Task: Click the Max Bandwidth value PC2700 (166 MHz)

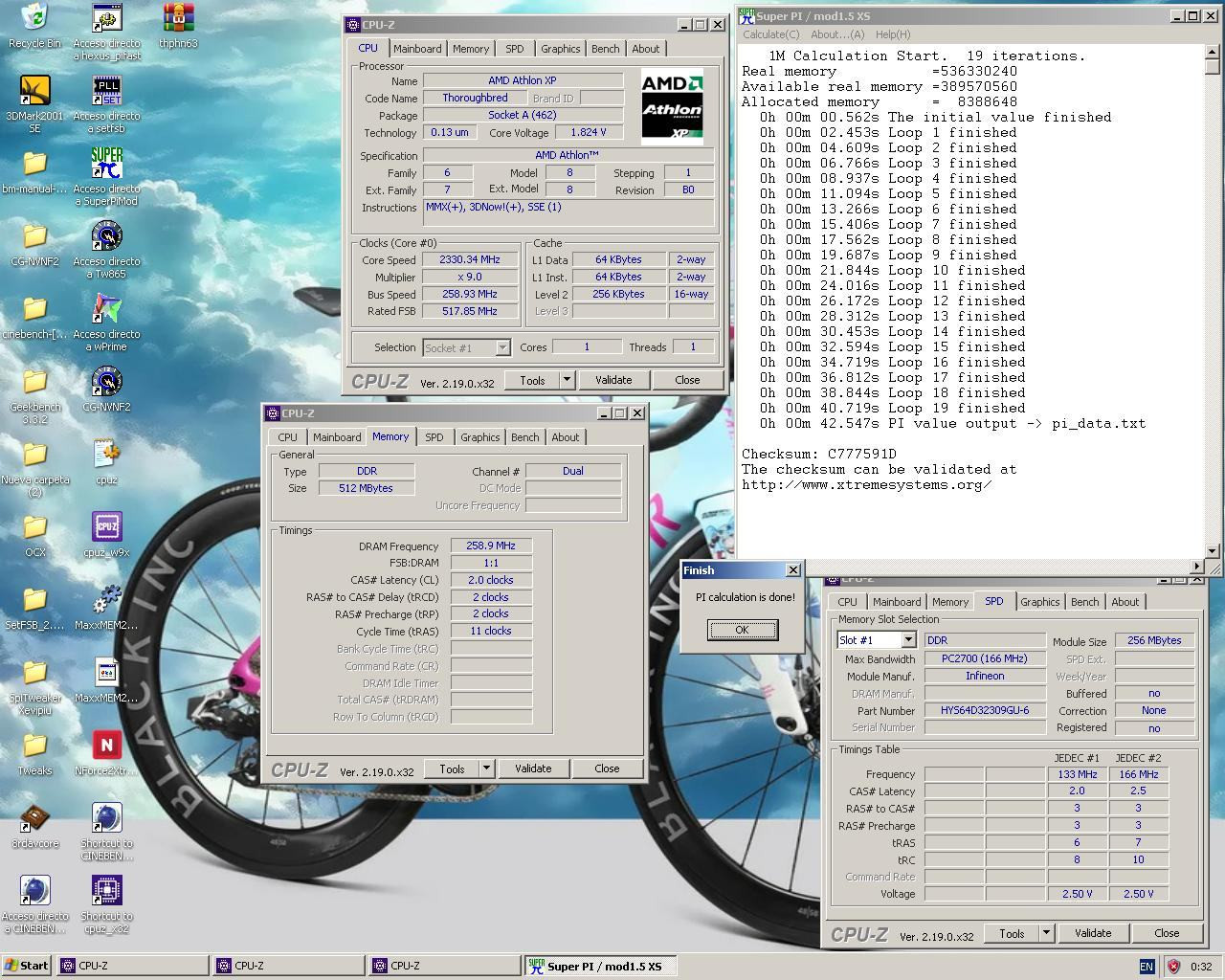Action: pyautogui.click(x=985, y=658)
